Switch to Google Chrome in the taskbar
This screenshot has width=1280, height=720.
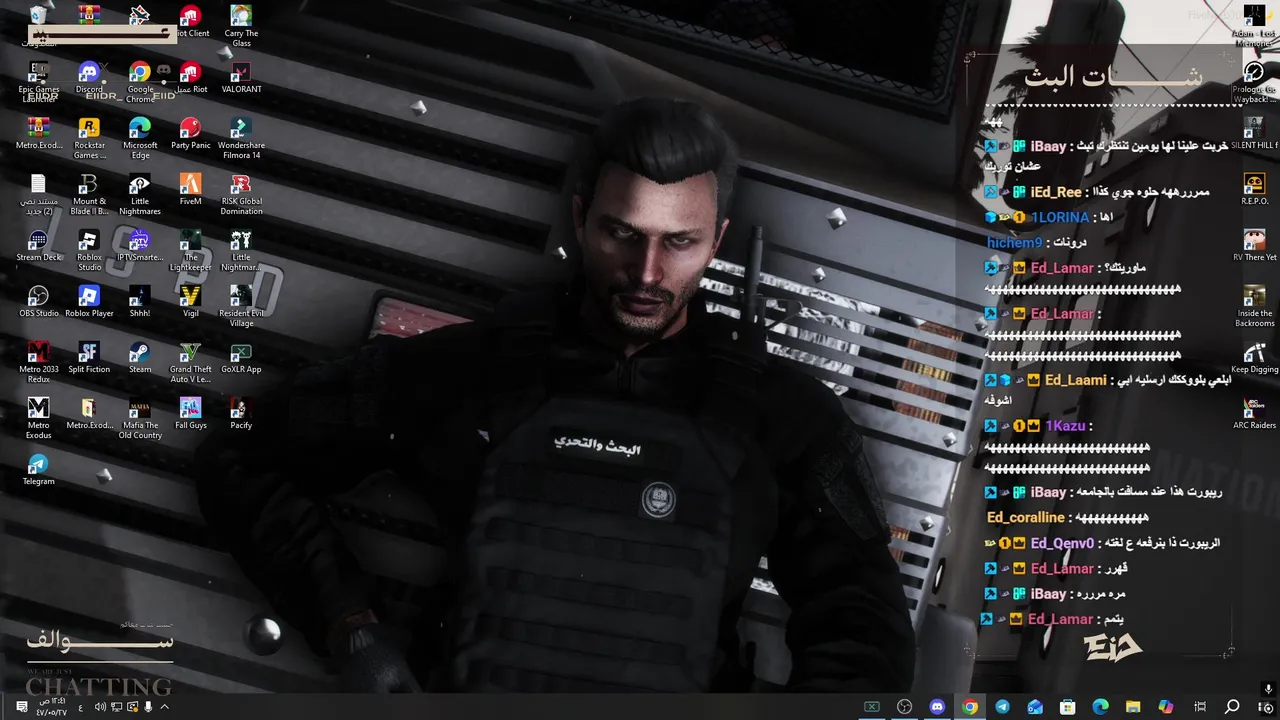pyautogui.click(x=970, y=707)
